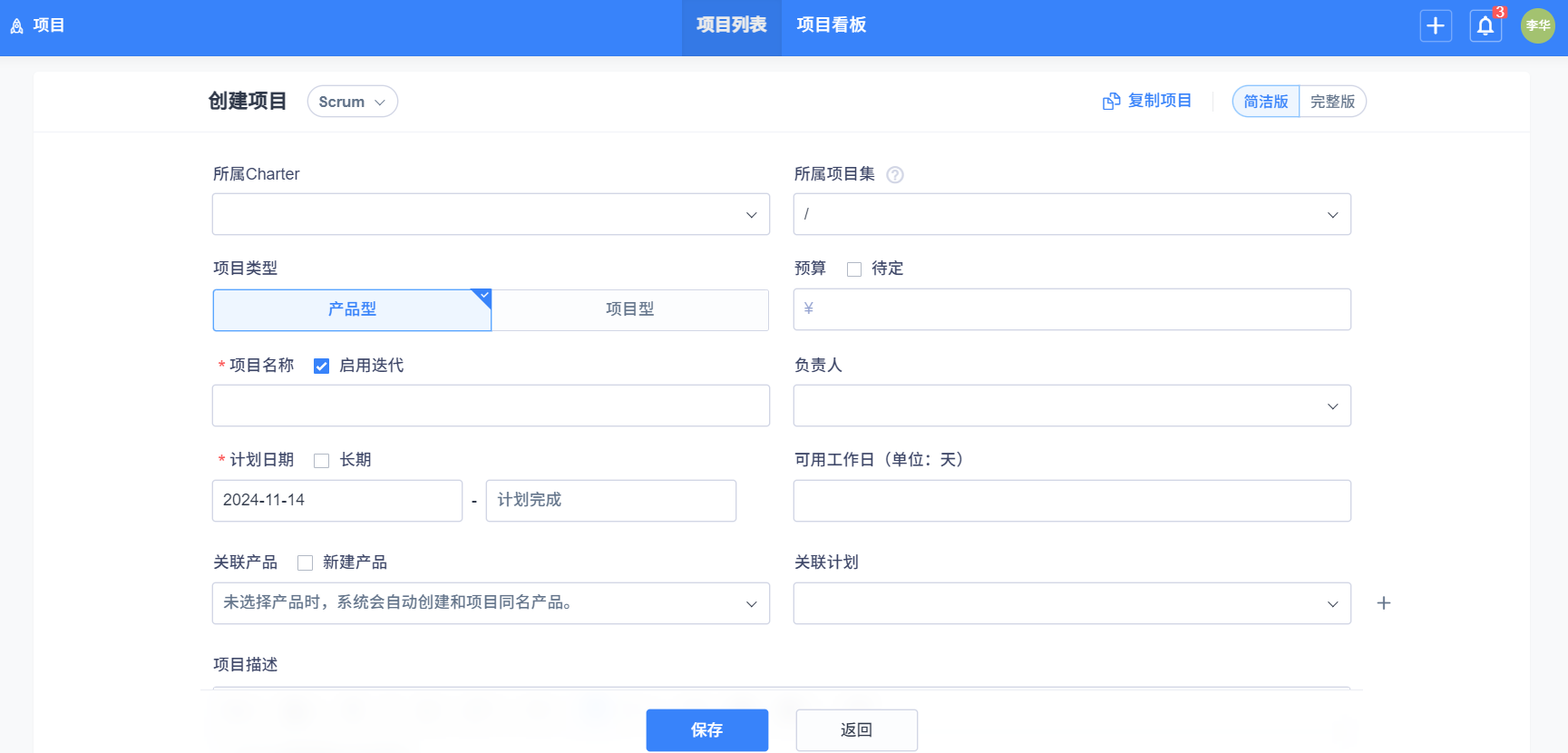
Task: Click the rocket project logo icon
Action: click(16, 26)
